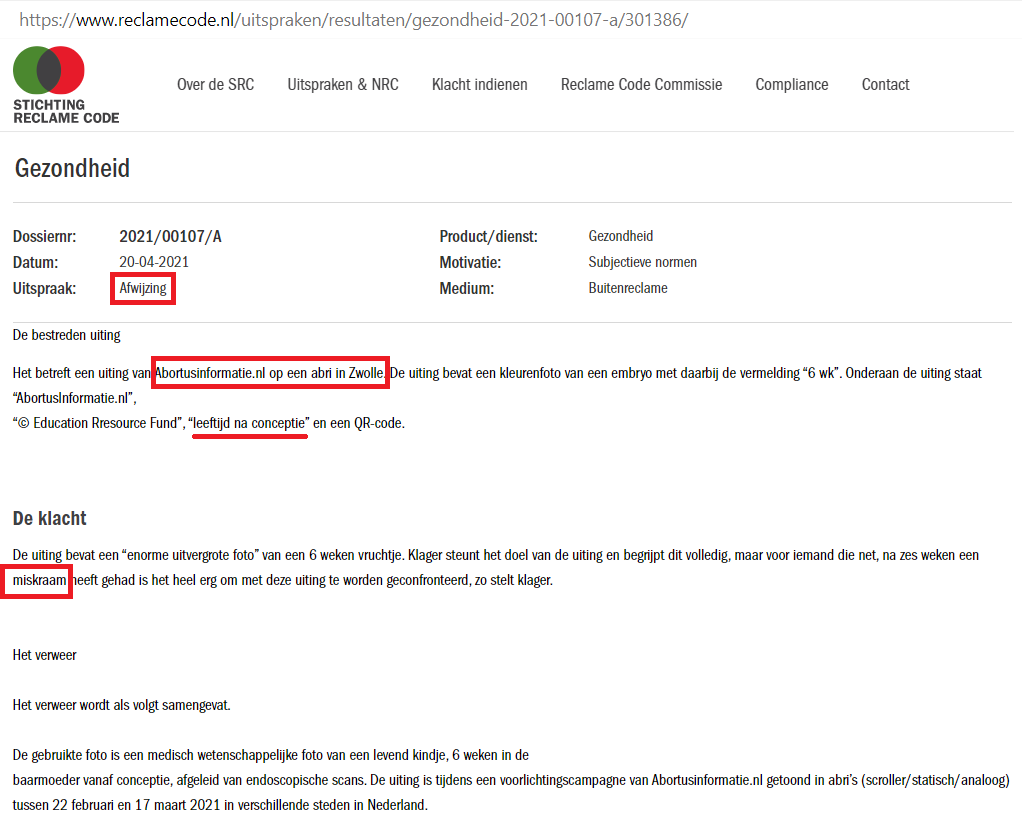Click the De klacht heading
Viewport: 1022px width, 817px height.
(x=50, y=518)
